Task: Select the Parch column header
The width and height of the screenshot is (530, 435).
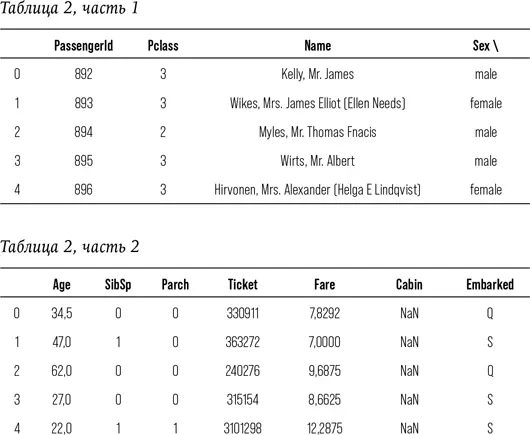Action: [x=175, y=284]
